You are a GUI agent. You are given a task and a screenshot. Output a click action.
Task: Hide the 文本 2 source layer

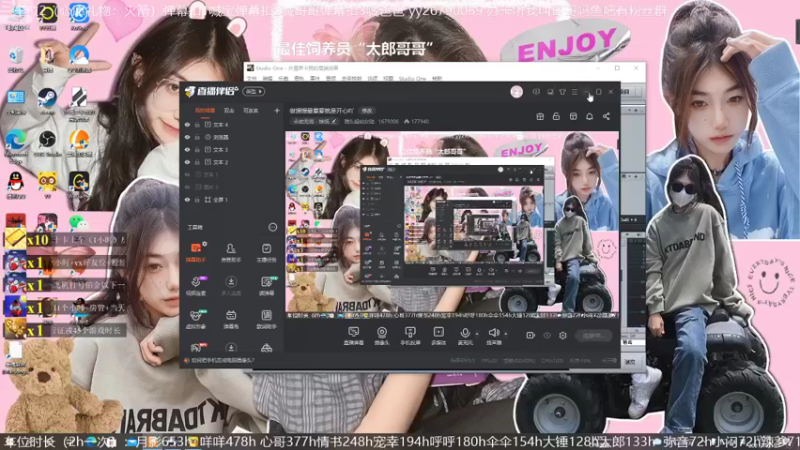(x=187, y=162)
